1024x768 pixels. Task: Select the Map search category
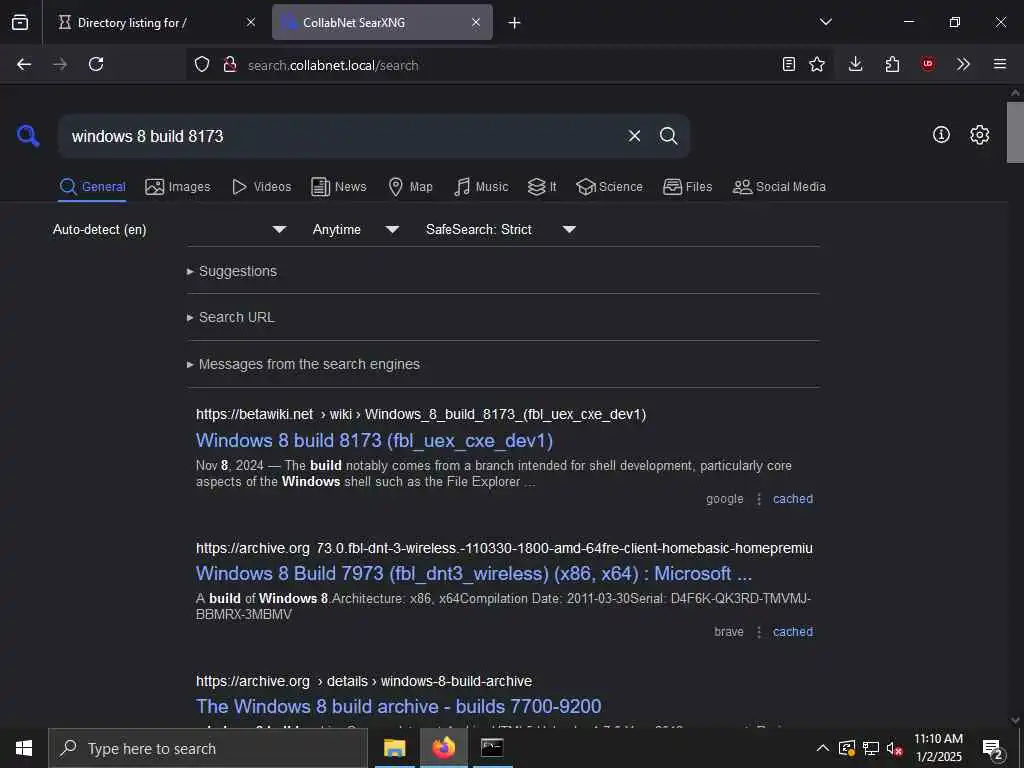410,187
